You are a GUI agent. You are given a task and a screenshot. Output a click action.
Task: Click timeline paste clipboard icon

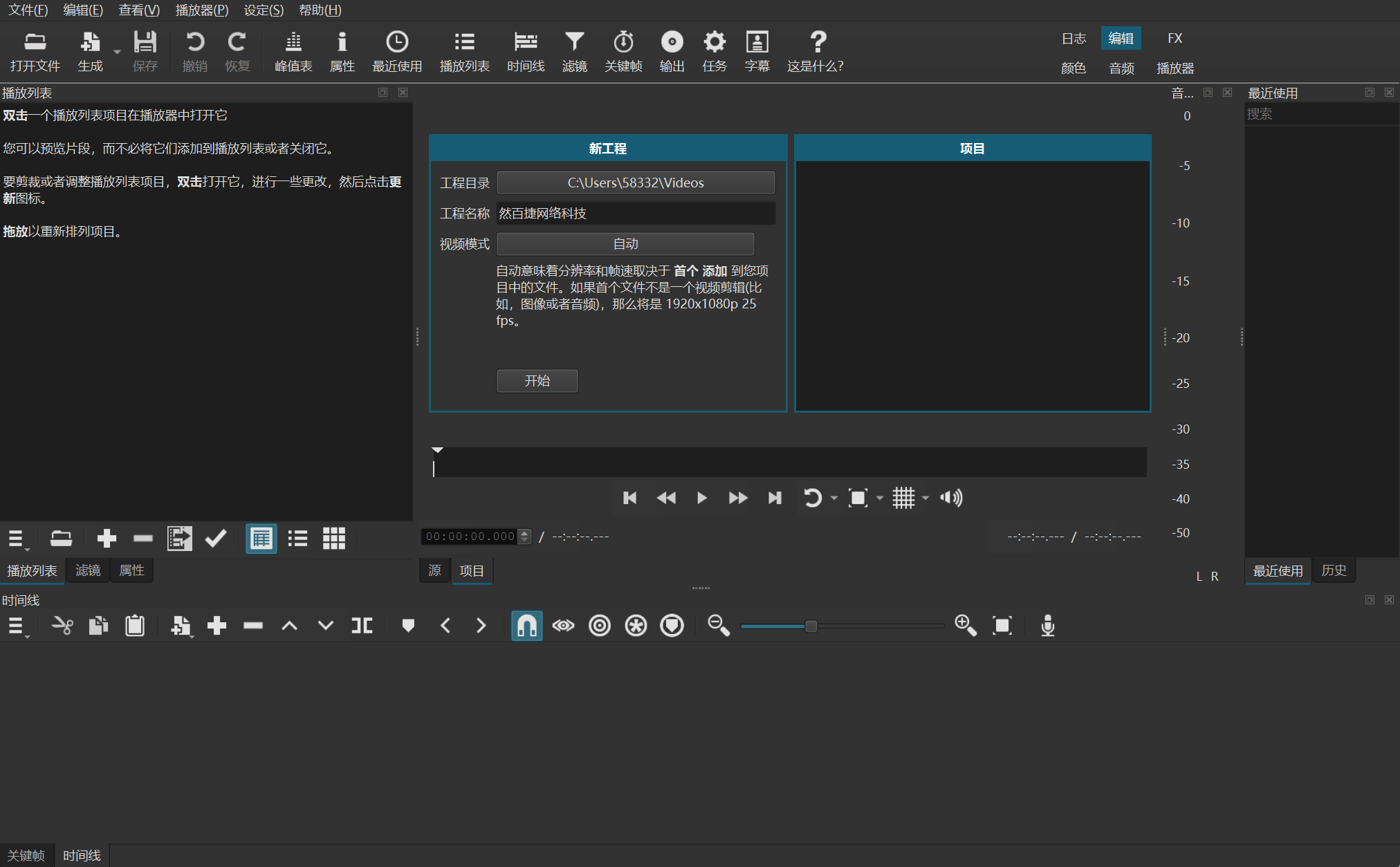point(135,626)
